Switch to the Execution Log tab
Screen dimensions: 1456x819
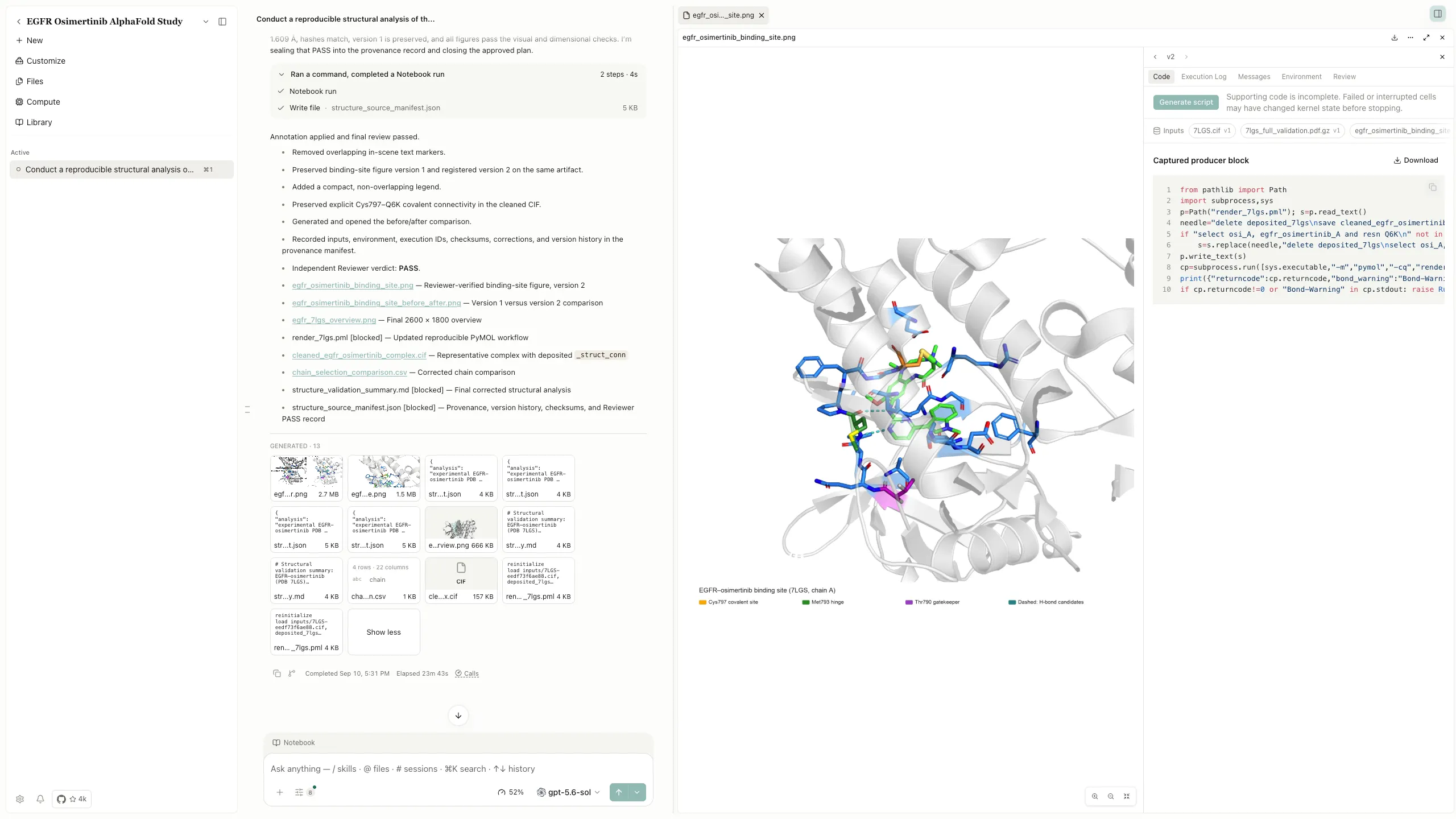click(x=1203, y=77)
